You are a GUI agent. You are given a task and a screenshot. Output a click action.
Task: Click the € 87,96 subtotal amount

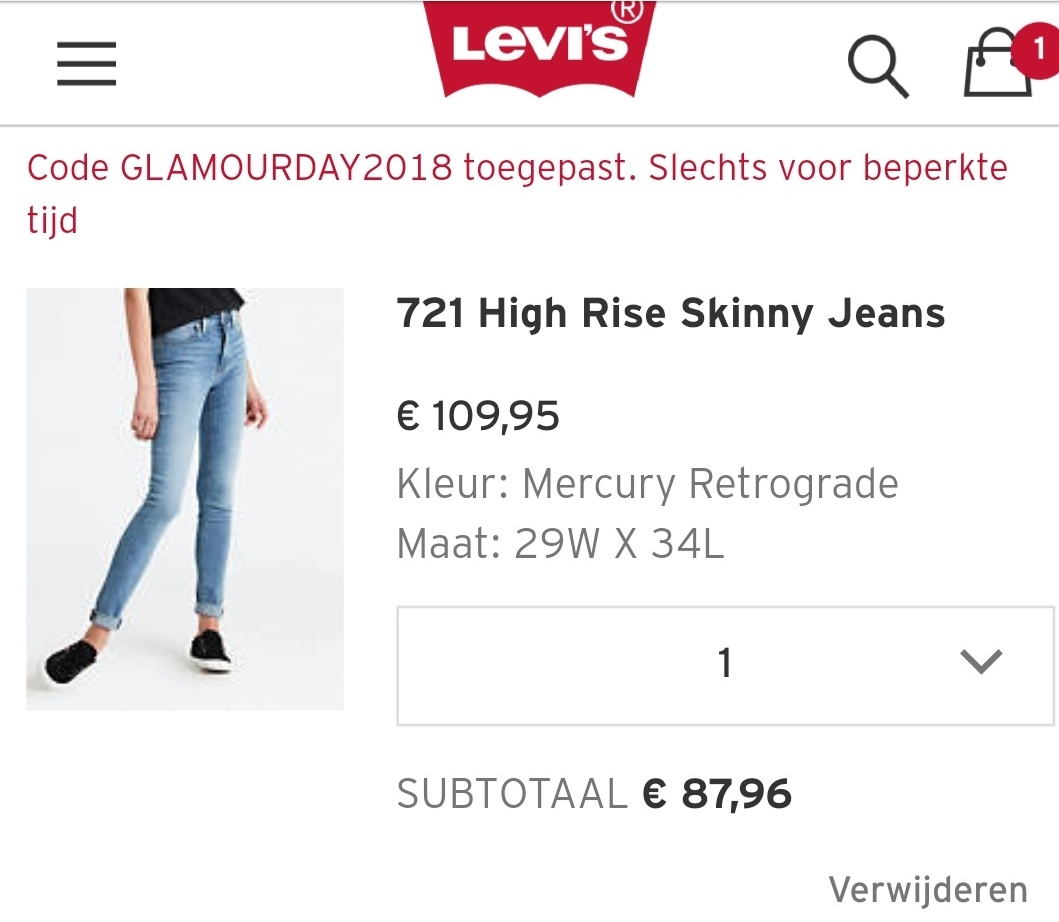(717, 793)
